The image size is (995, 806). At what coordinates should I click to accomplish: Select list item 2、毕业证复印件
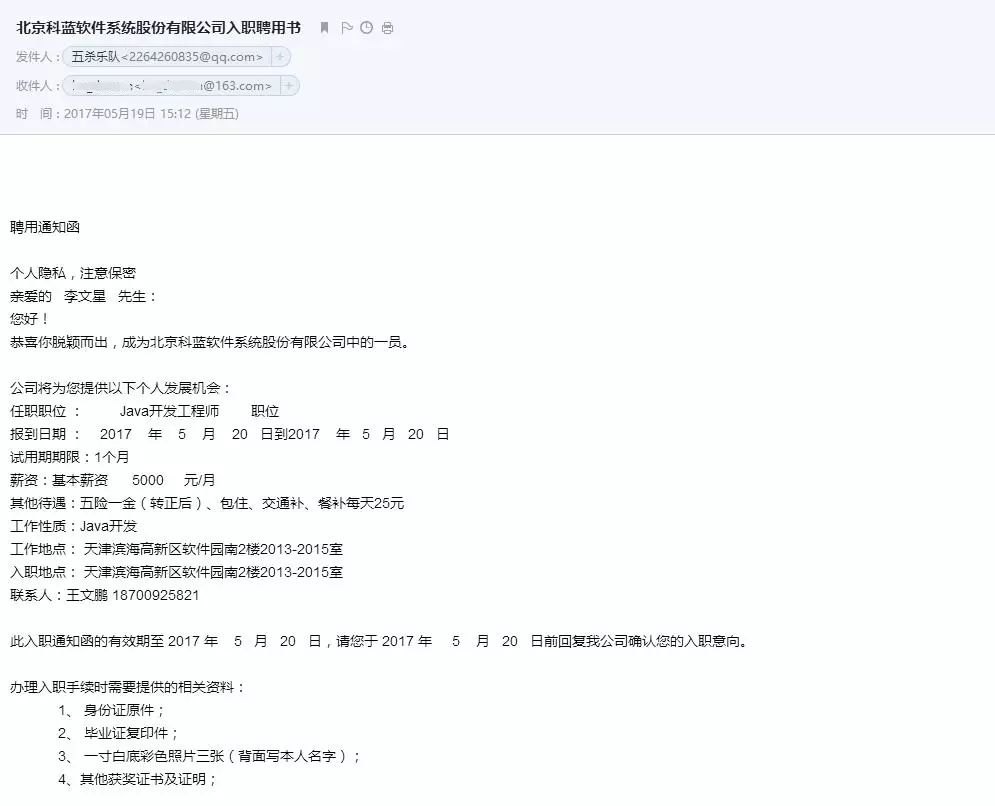tap(119, 734)
